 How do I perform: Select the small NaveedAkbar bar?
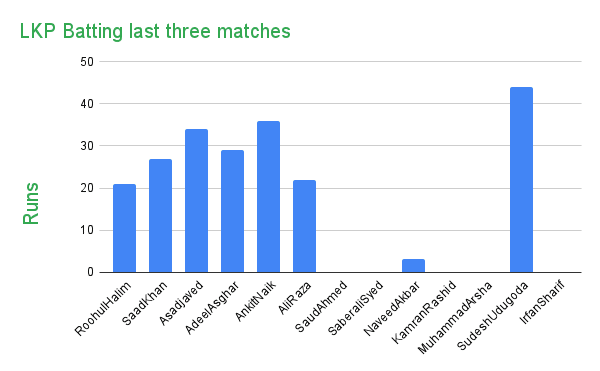pos(413,266)
